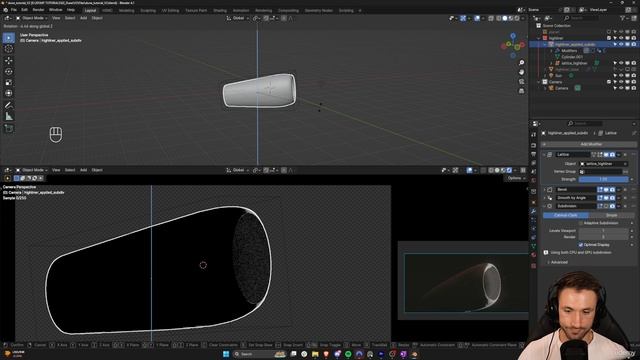Select the Transform tool in left toolbar
Image resolution: width=640 pixels, height=360 pixels.
pos(9,93)
